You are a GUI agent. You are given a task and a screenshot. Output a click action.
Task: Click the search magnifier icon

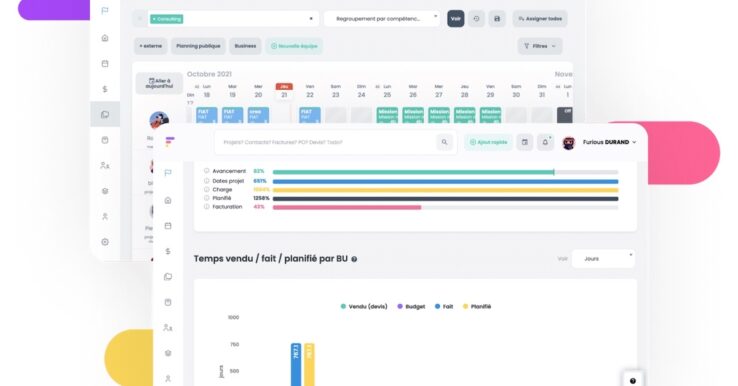click(x=444, y=142)
